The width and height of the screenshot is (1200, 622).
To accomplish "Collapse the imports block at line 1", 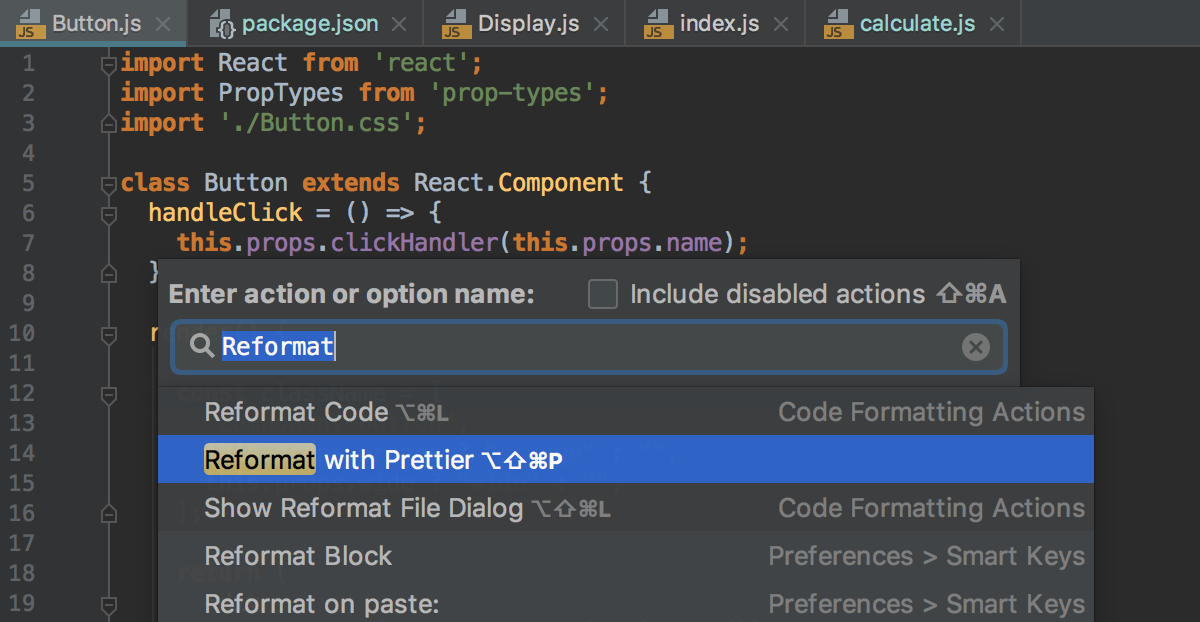I will [x=107, y=62].
